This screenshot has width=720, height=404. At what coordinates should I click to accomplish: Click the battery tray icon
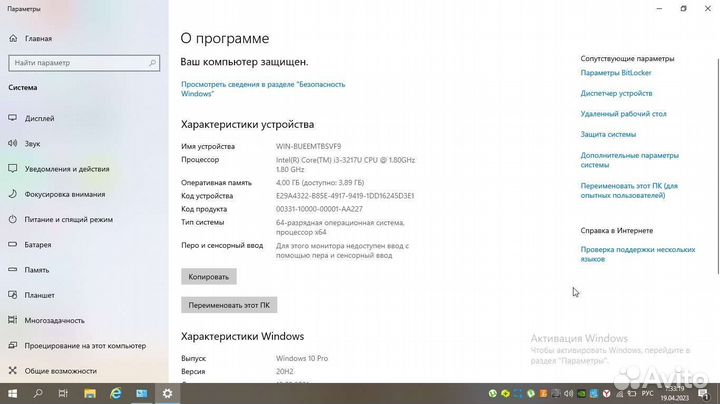coord(632,393)
